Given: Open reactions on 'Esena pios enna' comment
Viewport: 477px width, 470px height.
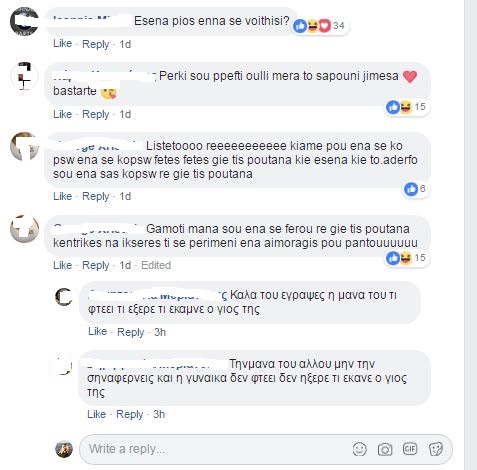Looking at the screenshot, I should tap(319, 26).
